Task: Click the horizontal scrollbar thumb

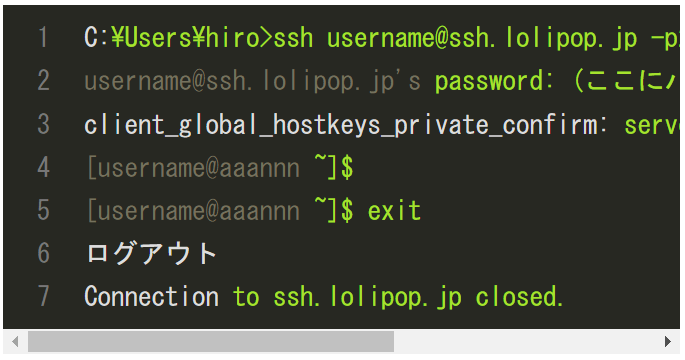Action: click(x=211, y=341)
